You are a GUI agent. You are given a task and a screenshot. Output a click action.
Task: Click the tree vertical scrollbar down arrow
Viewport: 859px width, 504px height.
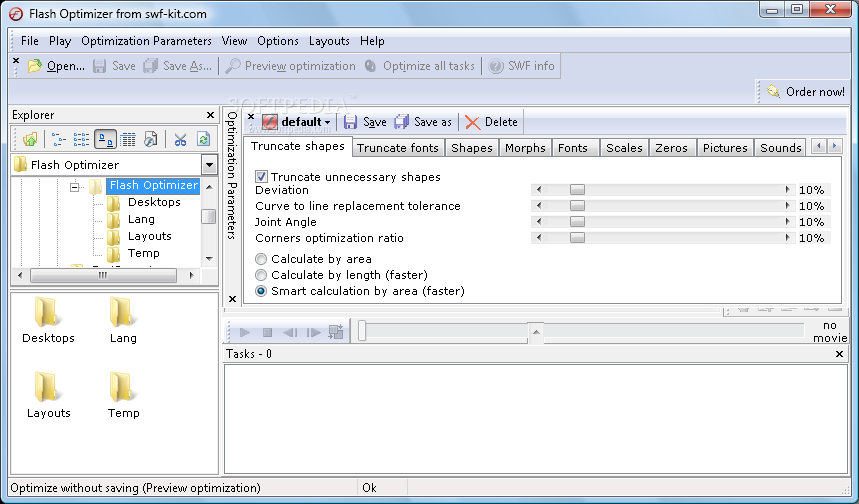click(209, 259)
